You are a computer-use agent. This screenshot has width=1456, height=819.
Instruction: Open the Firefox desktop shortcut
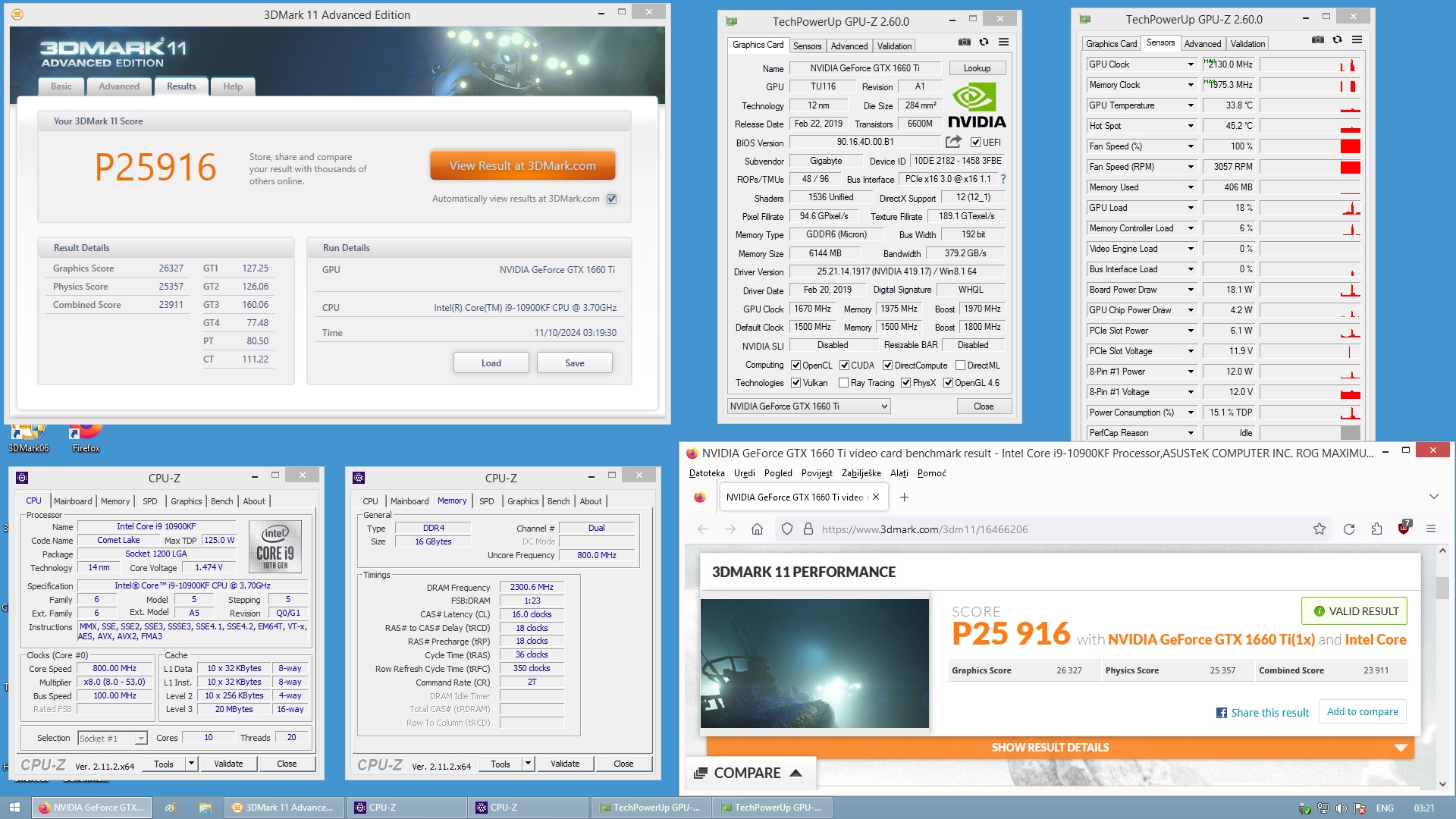click(x=86, y=438)
